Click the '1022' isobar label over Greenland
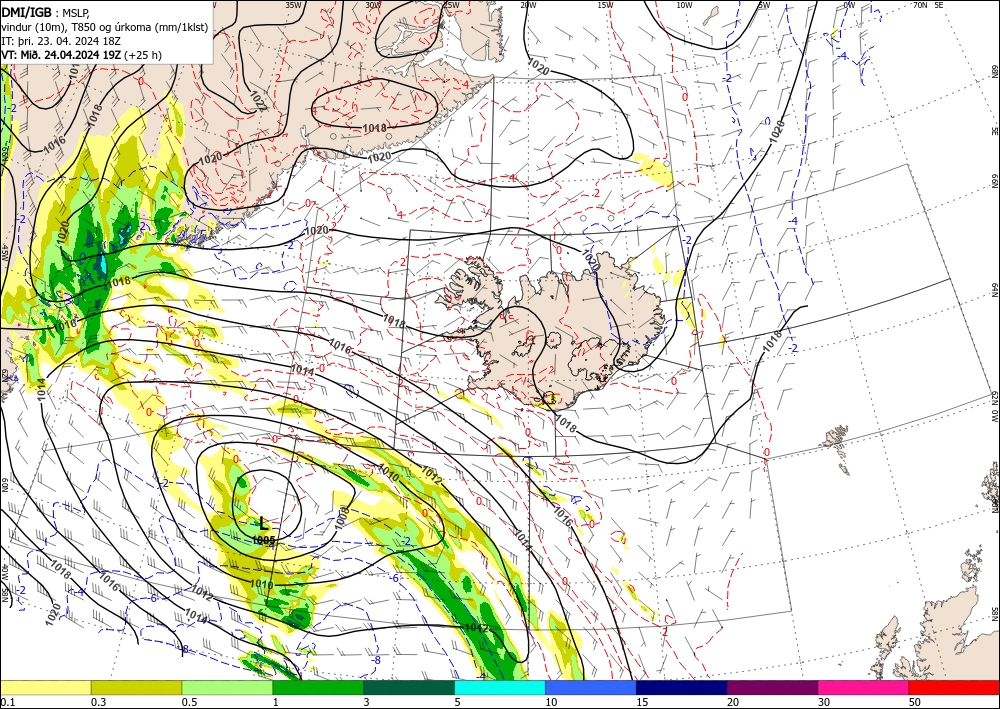1000x709 pixels. point(258,102)
